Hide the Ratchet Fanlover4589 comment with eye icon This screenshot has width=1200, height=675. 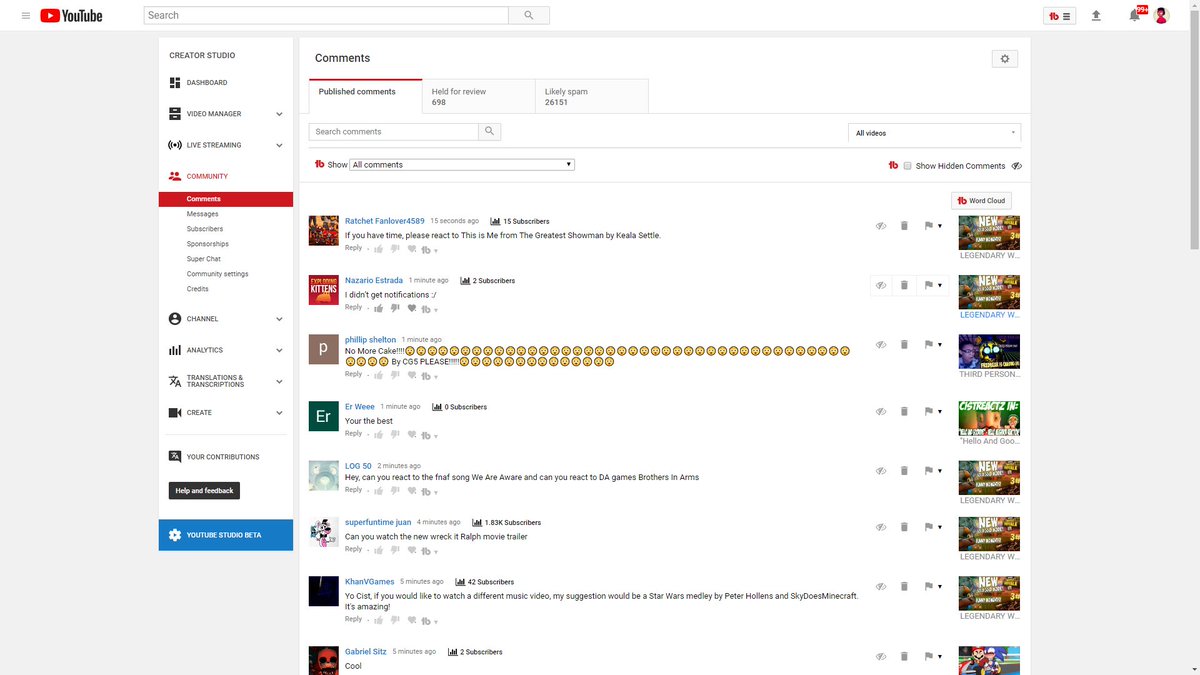click(881, 226)
